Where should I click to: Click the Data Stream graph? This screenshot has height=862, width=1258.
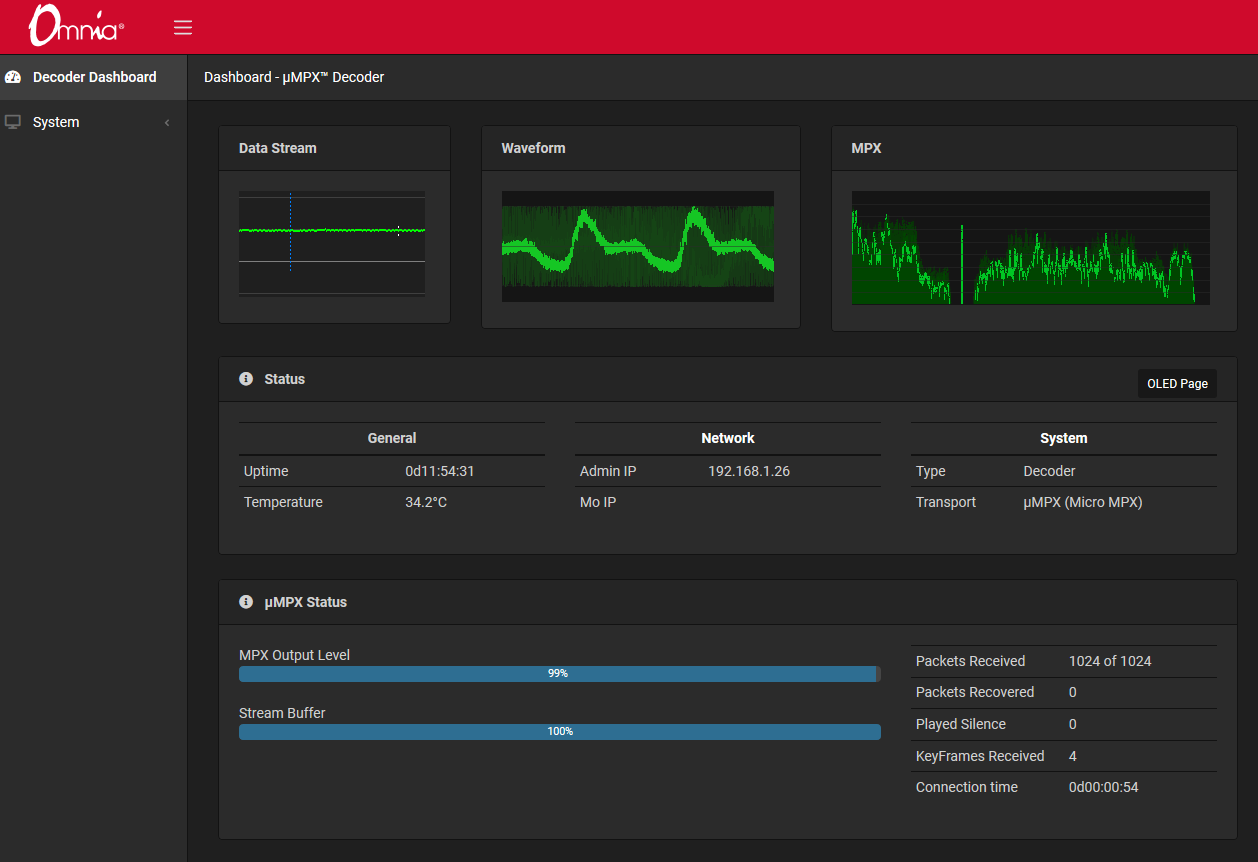pyautogui.click(x=332, y=245)
